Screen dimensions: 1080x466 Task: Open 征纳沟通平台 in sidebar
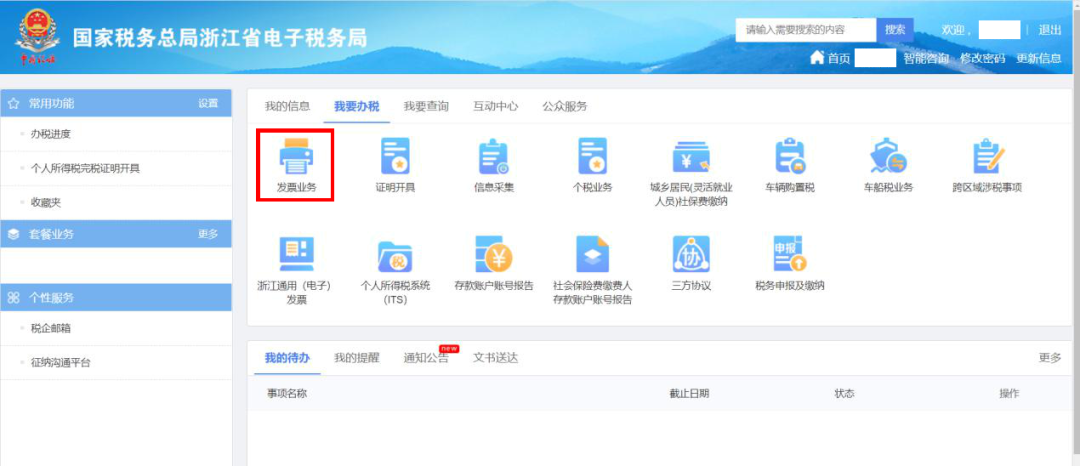coord(61,363)
